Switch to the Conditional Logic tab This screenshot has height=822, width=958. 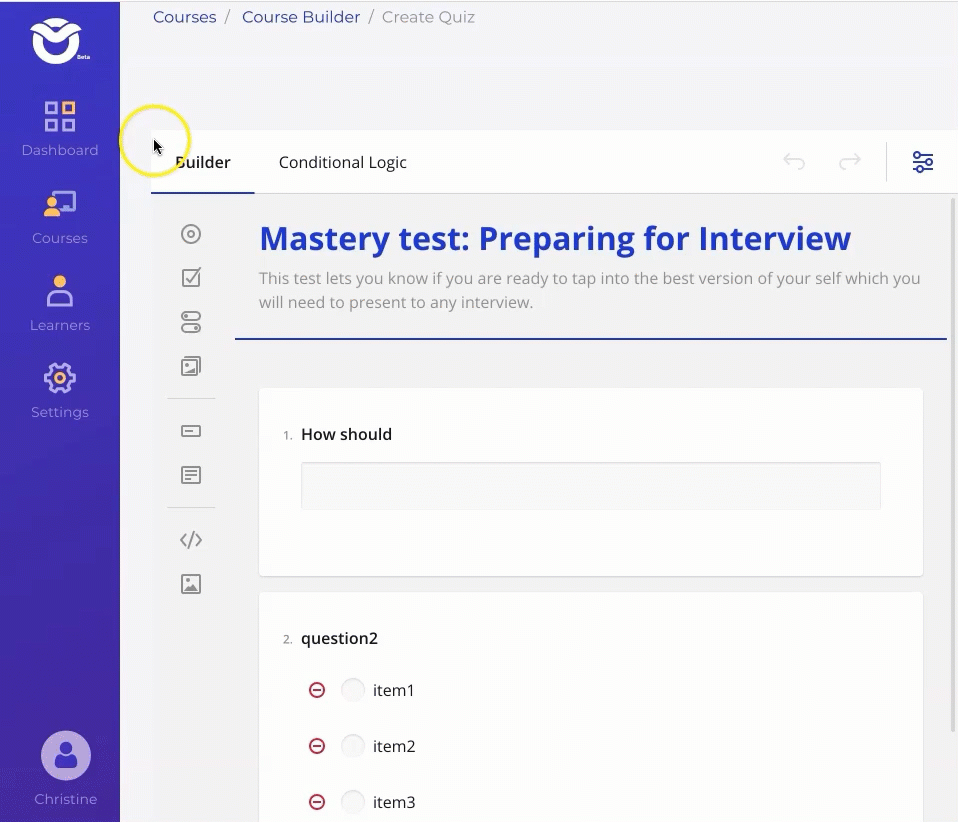click(x=342, y=162)
